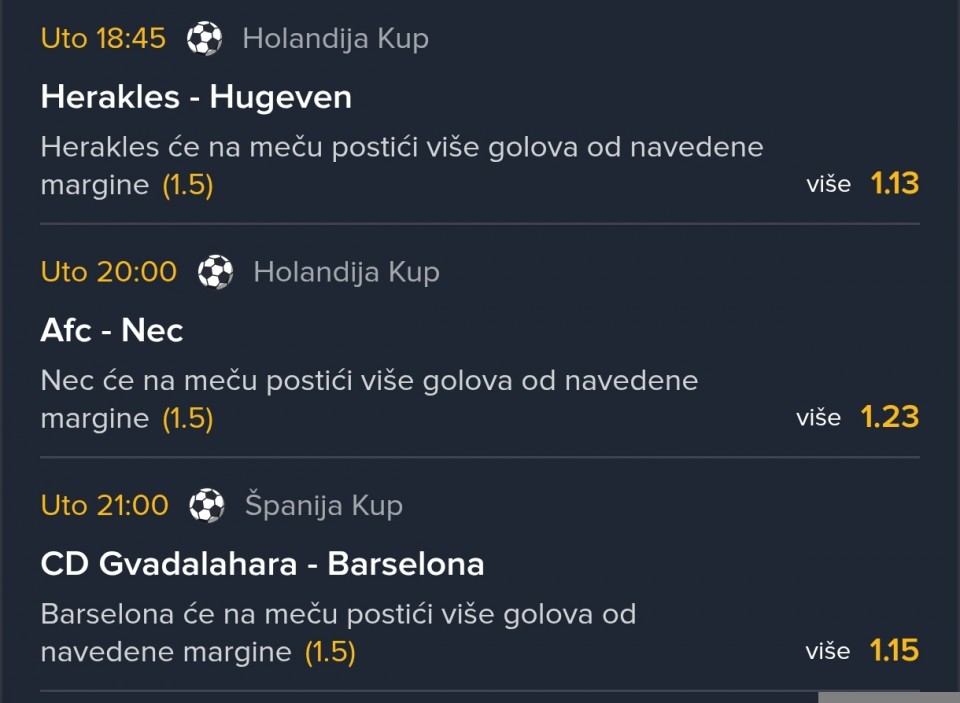Click the (1.5) margin in Nec bet

click(x=188, y=419)
